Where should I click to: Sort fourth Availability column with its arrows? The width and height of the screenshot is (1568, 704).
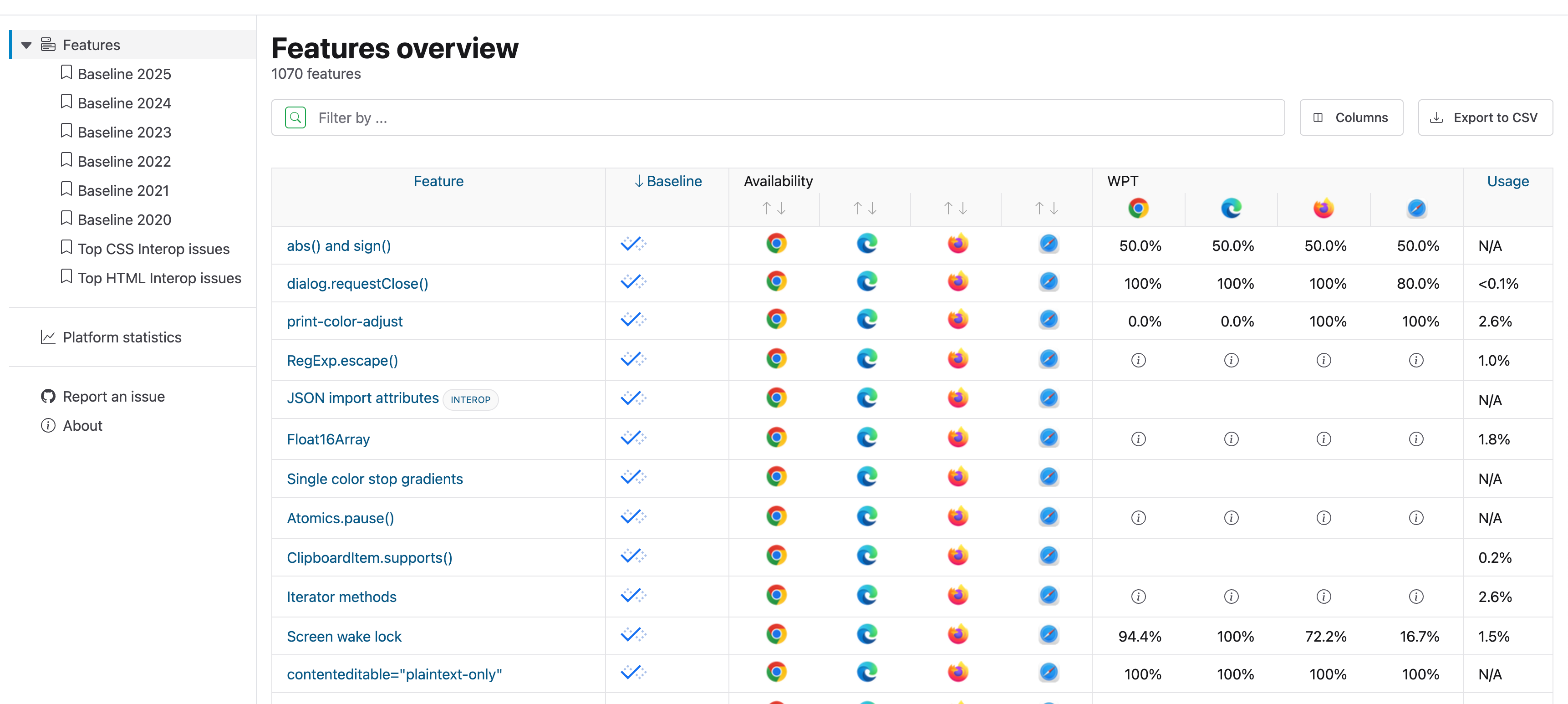1046,208
